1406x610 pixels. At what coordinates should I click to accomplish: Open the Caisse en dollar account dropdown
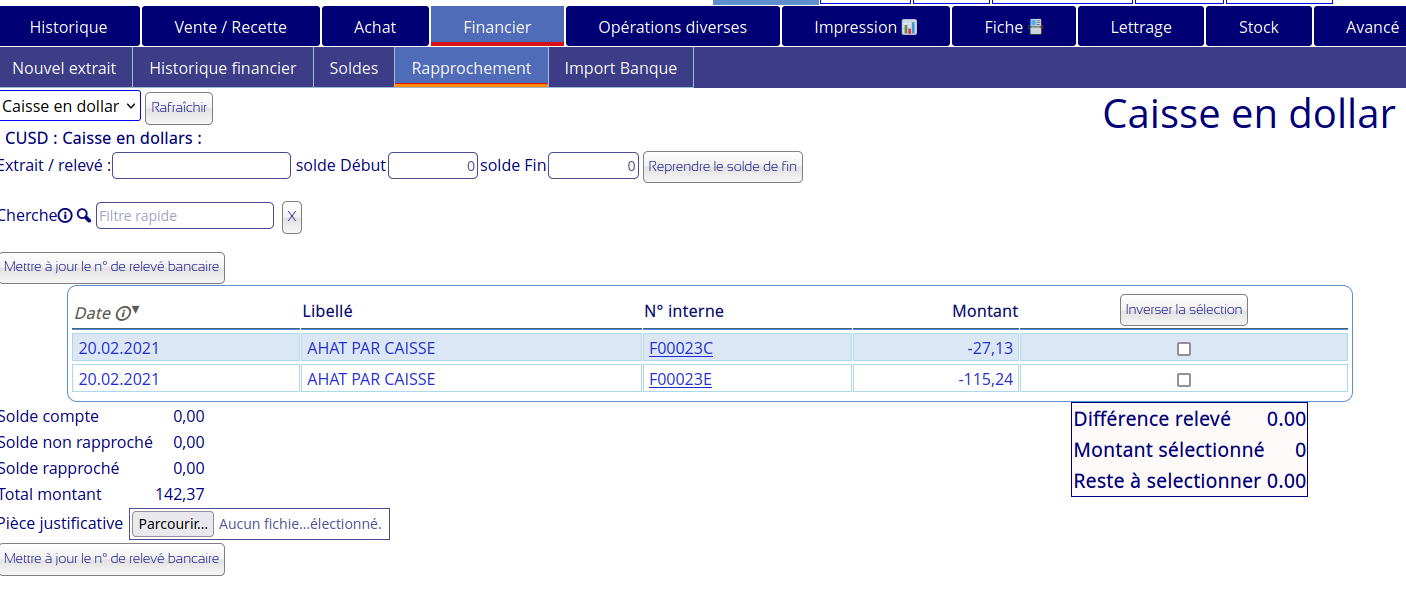(70, 105)
